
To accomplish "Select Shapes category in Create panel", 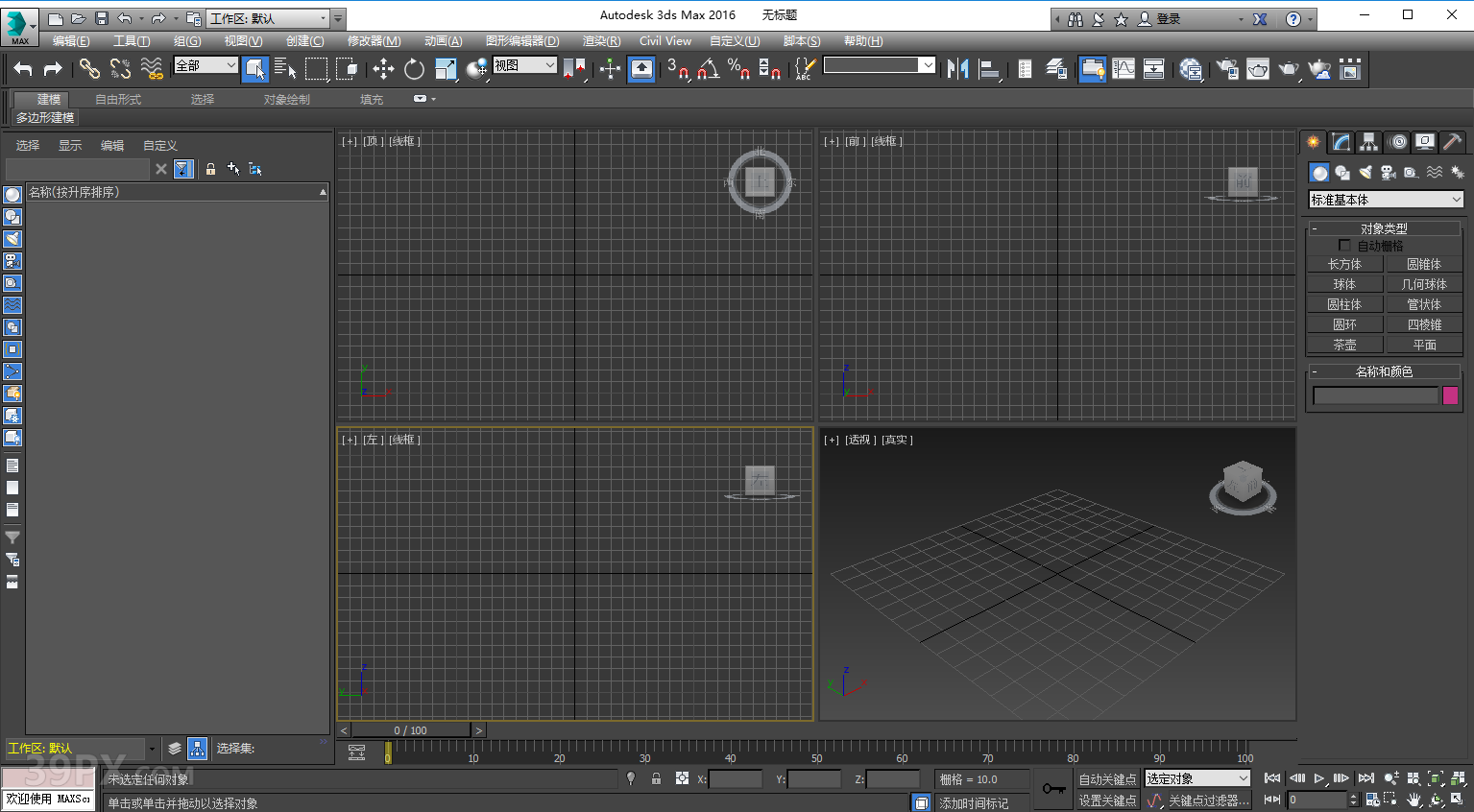I will [x=1342, y=173].
